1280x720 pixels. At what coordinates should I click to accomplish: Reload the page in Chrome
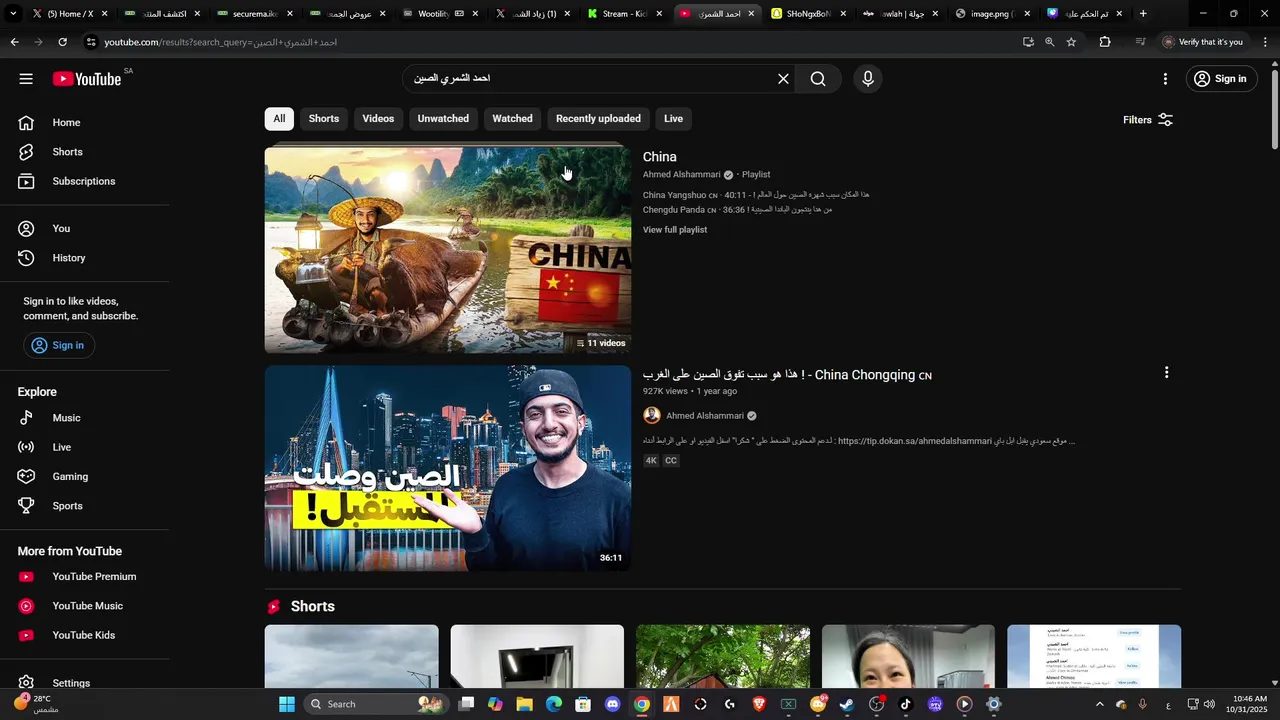62,42
